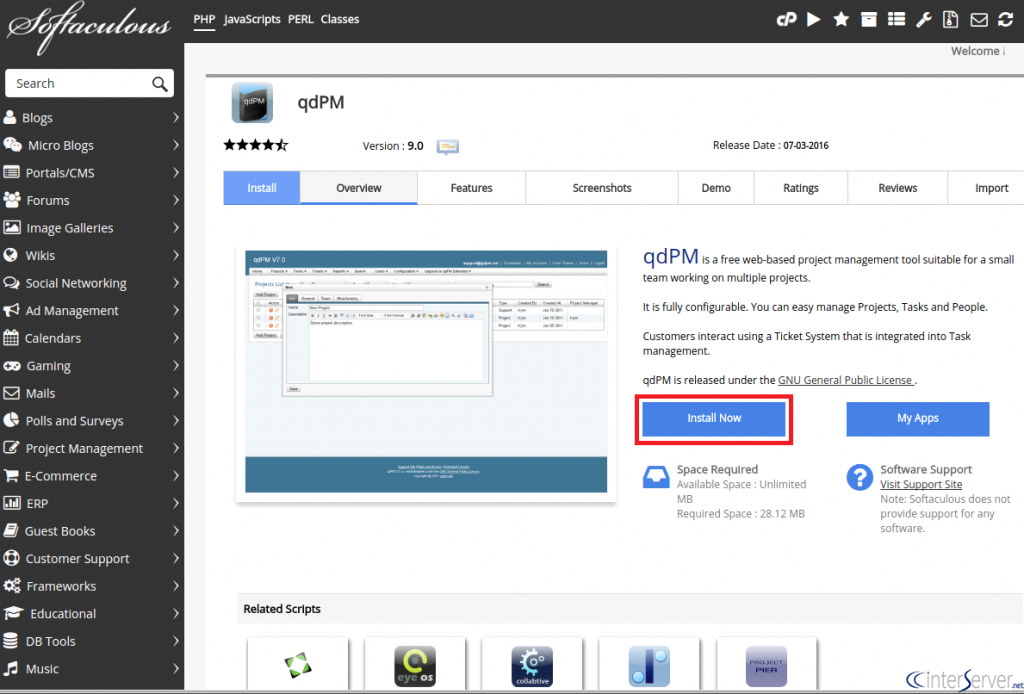Expand the Image Galleries chevron

tap(176, 228)
